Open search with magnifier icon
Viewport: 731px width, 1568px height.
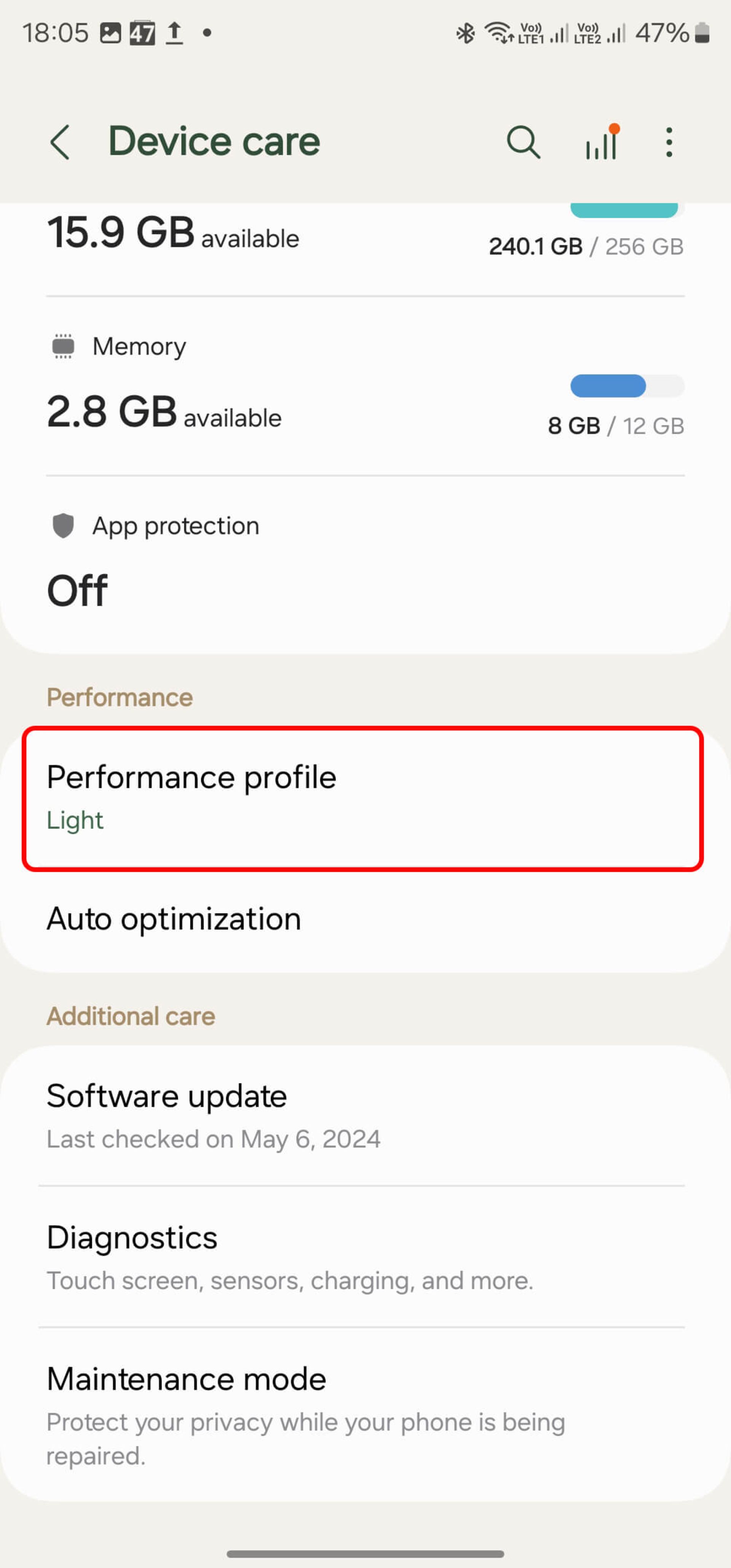(523, 142)
